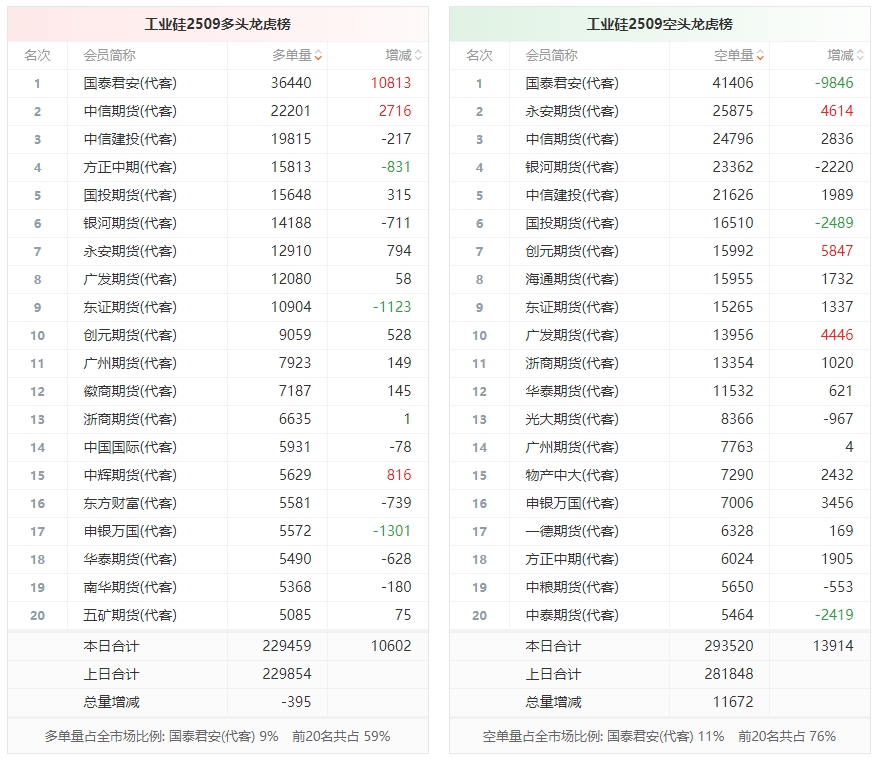Click rank 10 in the short table
880x759 pixels.
tap(479, 336)
